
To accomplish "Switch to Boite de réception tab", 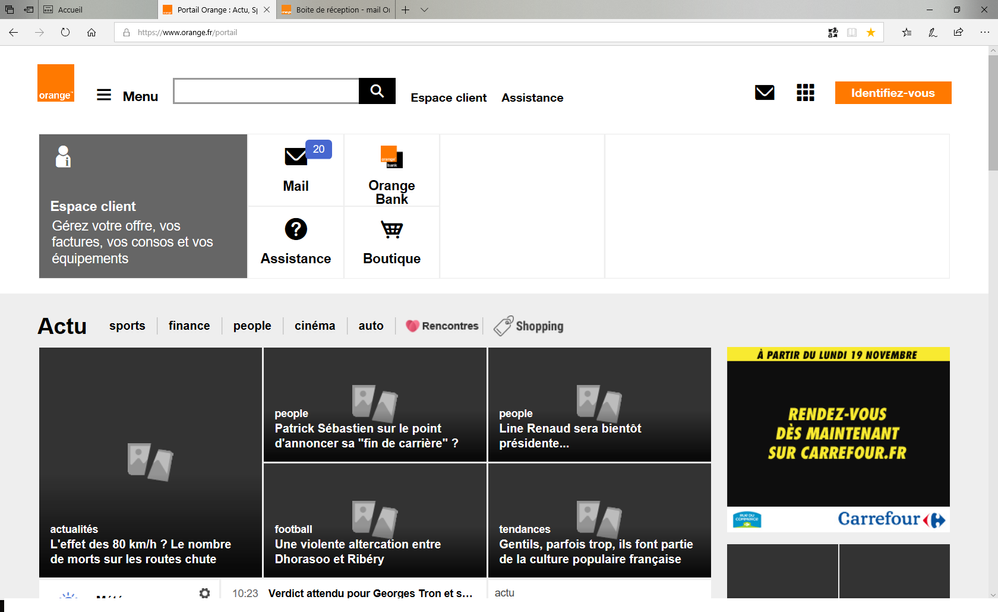I will 336,10.
